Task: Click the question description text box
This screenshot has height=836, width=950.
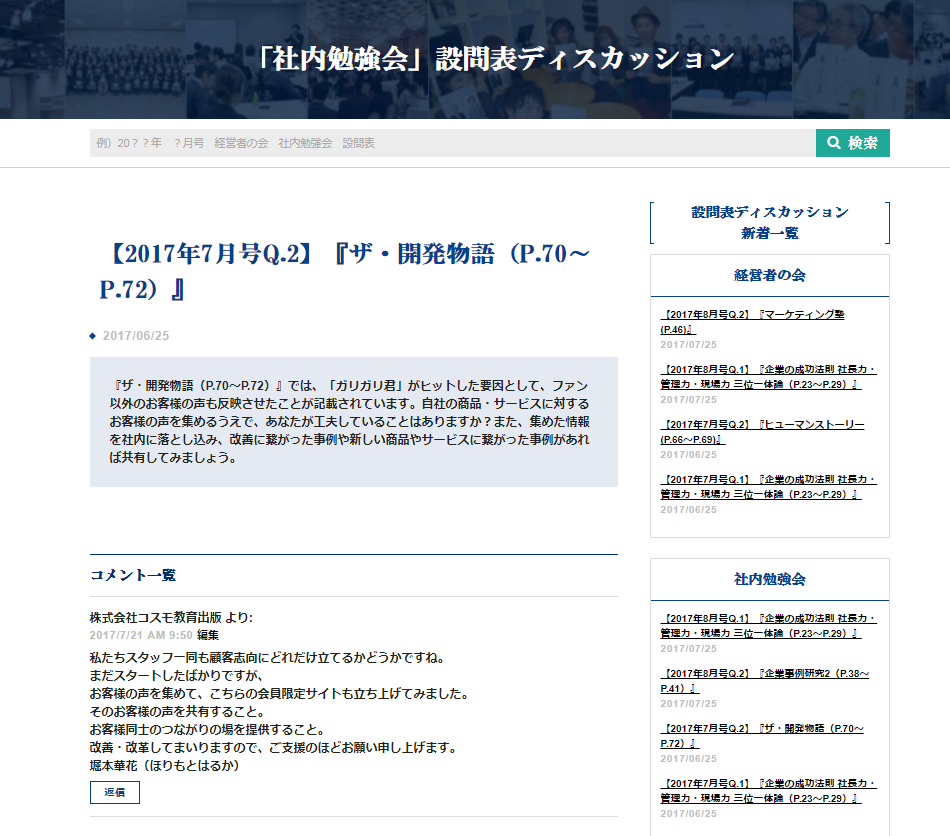Action: pyautogui.click(x=354, y=422)
